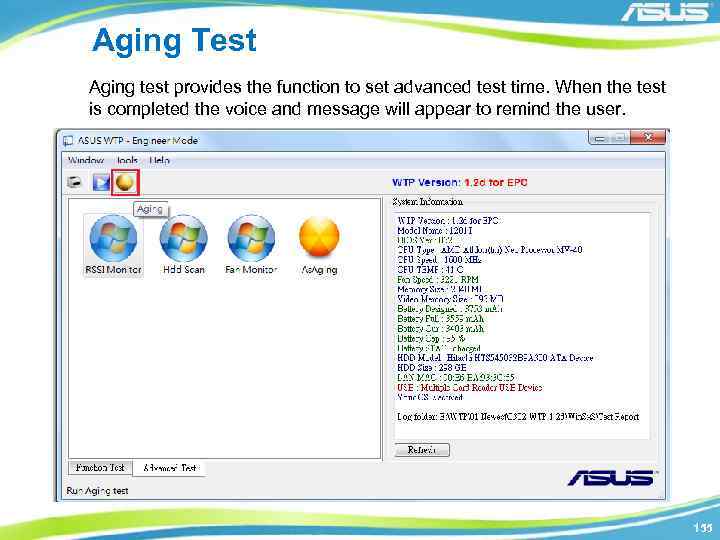Screen dimensions: 720x540
Task: Click the Refresh button
Action: pos(422,450)
